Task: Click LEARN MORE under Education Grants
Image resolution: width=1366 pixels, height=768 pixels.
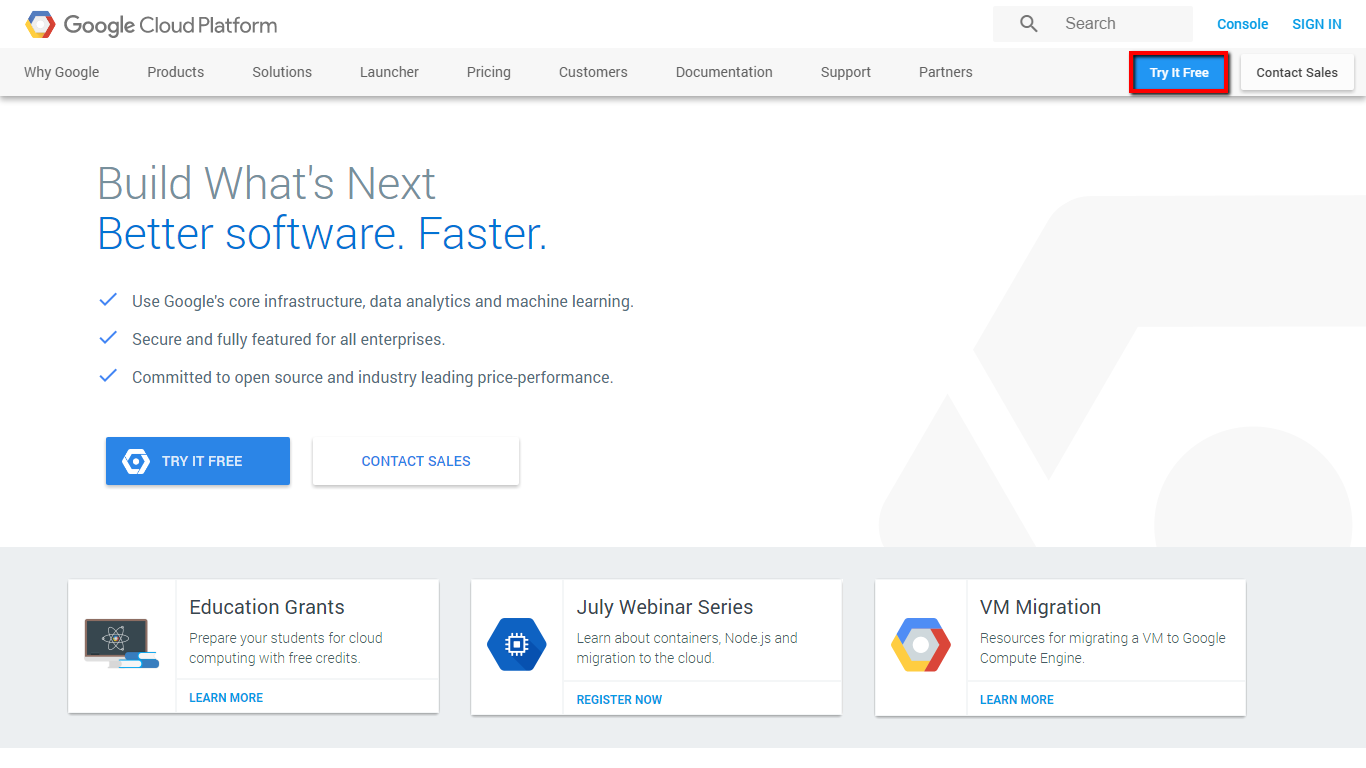Action: click(226, 698)
